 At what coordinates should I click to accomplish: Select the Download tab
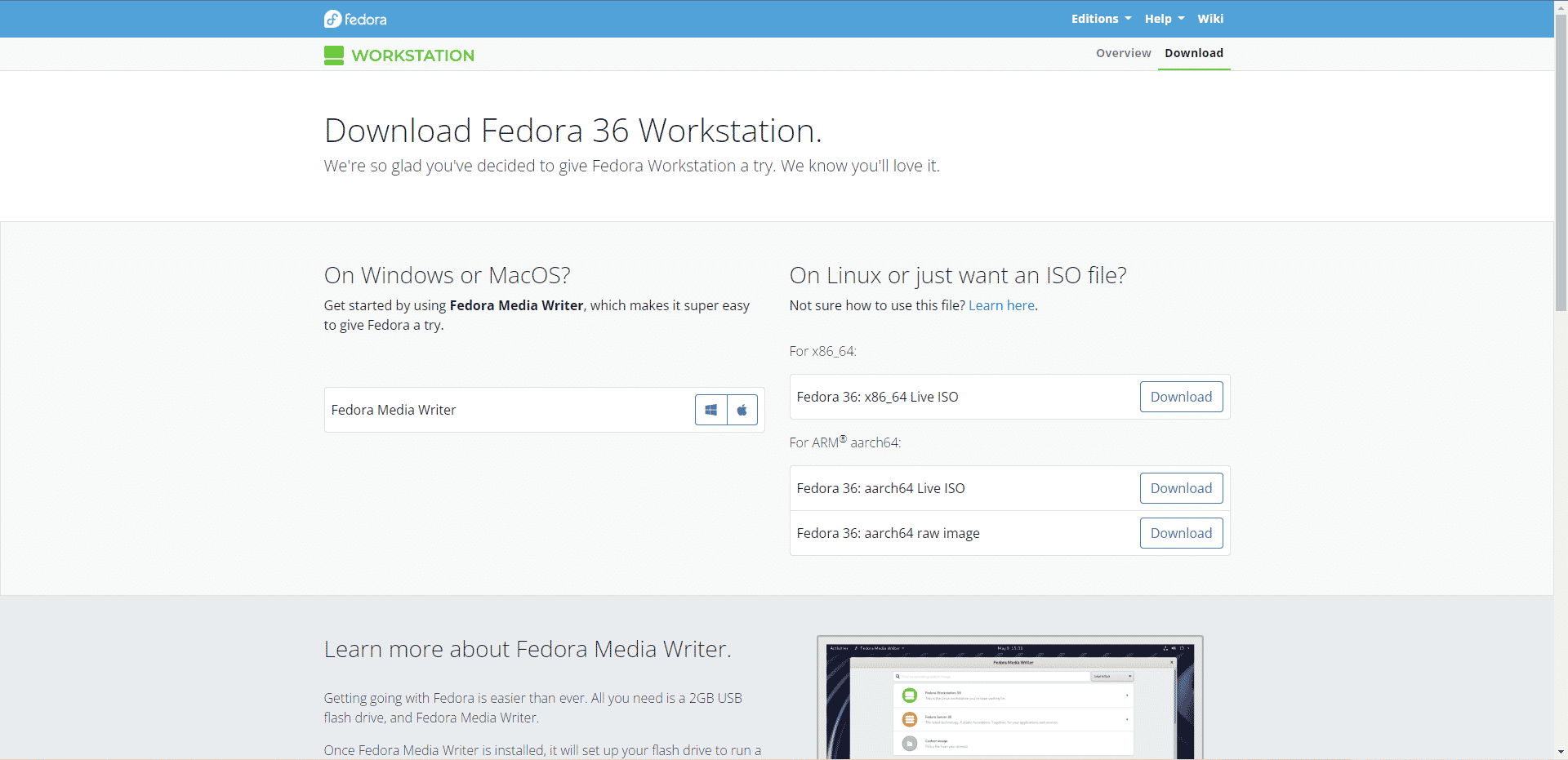tap(1194, 53)
